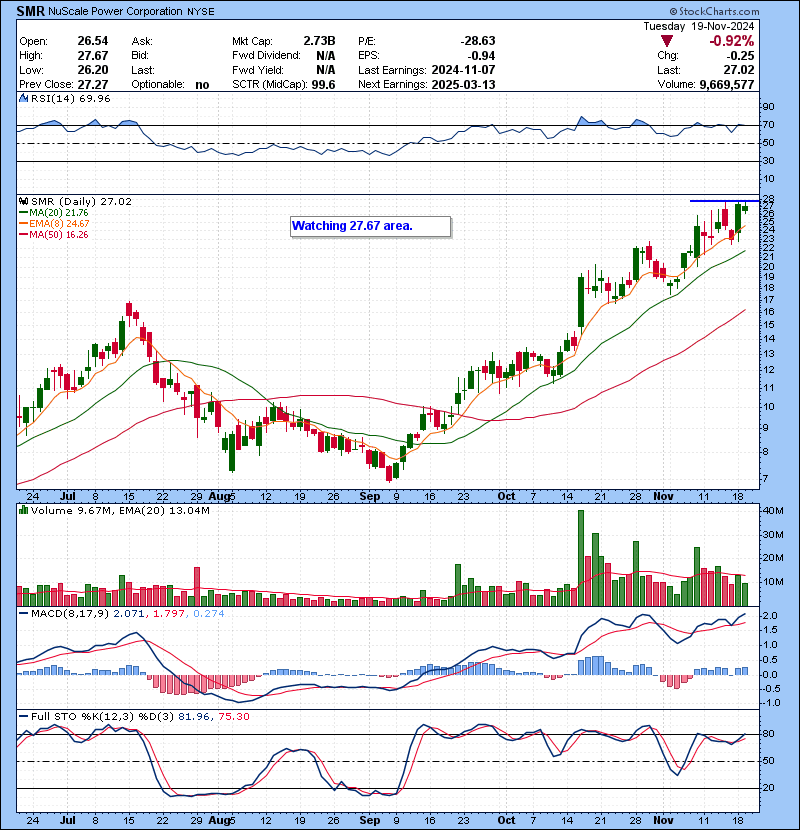
Task: Click the Mkt Cap value 2.73B
Action: [319, 41]
